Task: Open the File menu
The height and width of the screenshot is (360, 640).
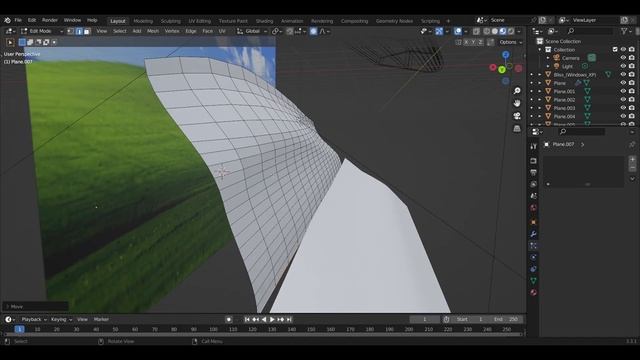Action: (18, 20)
